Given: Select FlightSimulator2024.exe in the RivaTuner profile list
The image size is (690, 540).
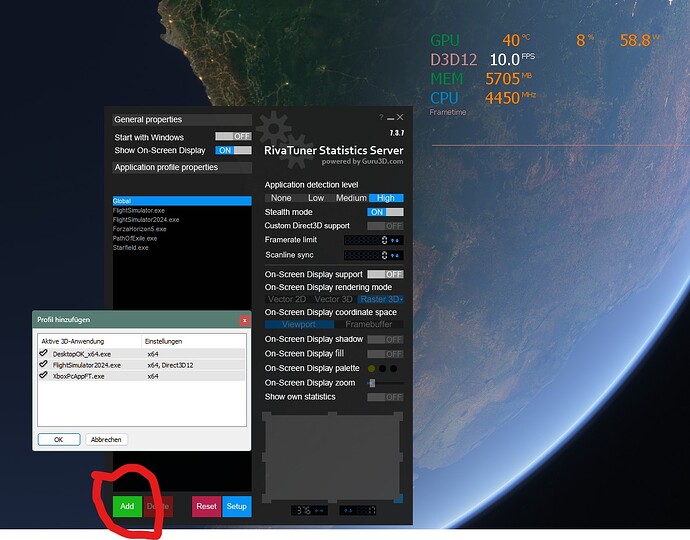Looking at the screenshot, I should (182, 220).
